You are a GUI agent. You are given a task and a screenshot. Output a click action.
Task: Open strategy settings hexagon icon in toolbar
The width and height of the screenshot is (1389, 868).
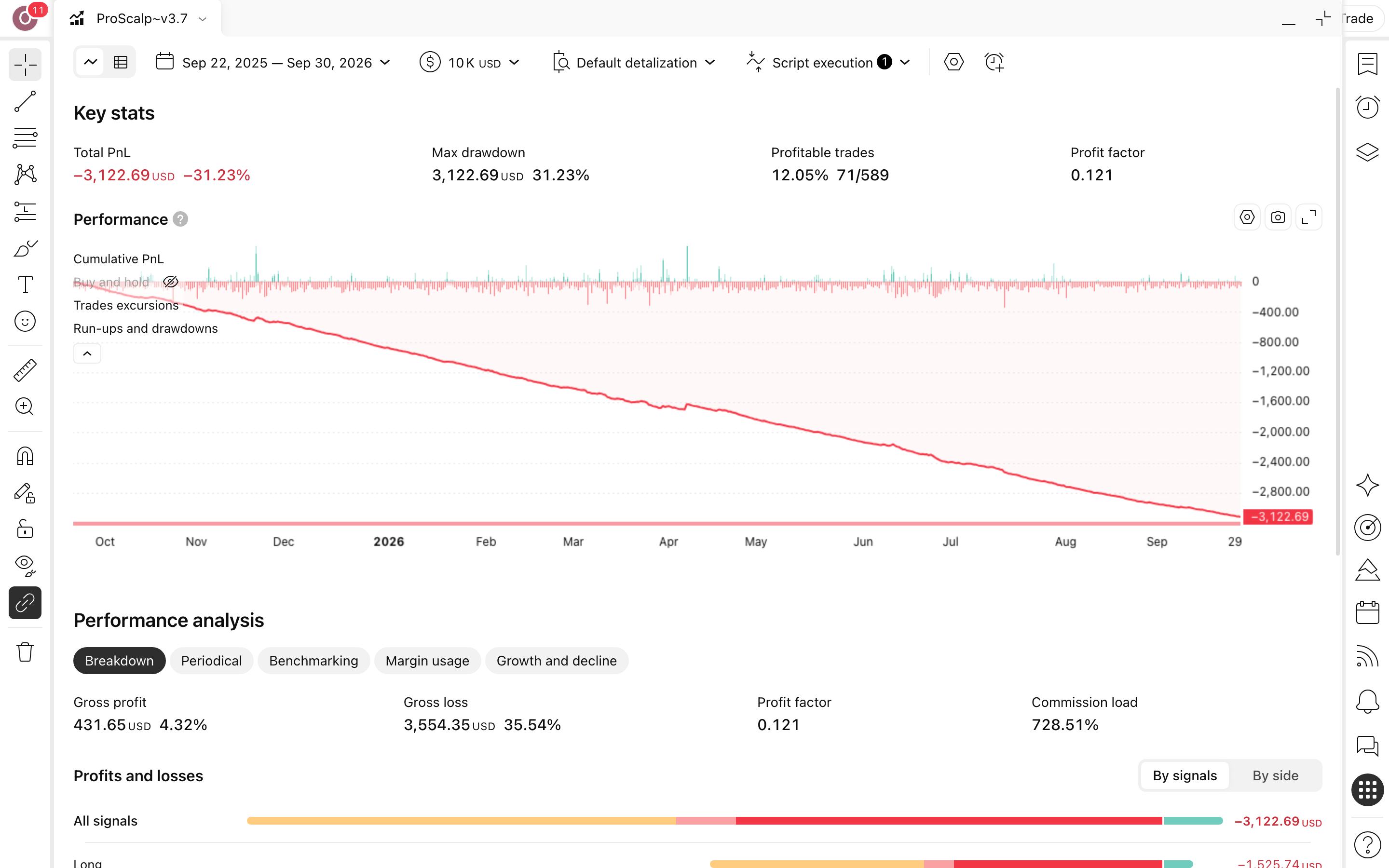point(953,62)
